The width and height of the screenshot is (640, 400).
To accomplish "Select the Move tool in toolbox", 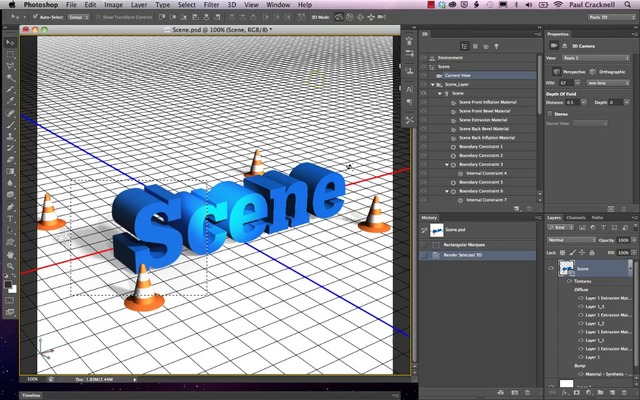I will (x=10, y=44).
